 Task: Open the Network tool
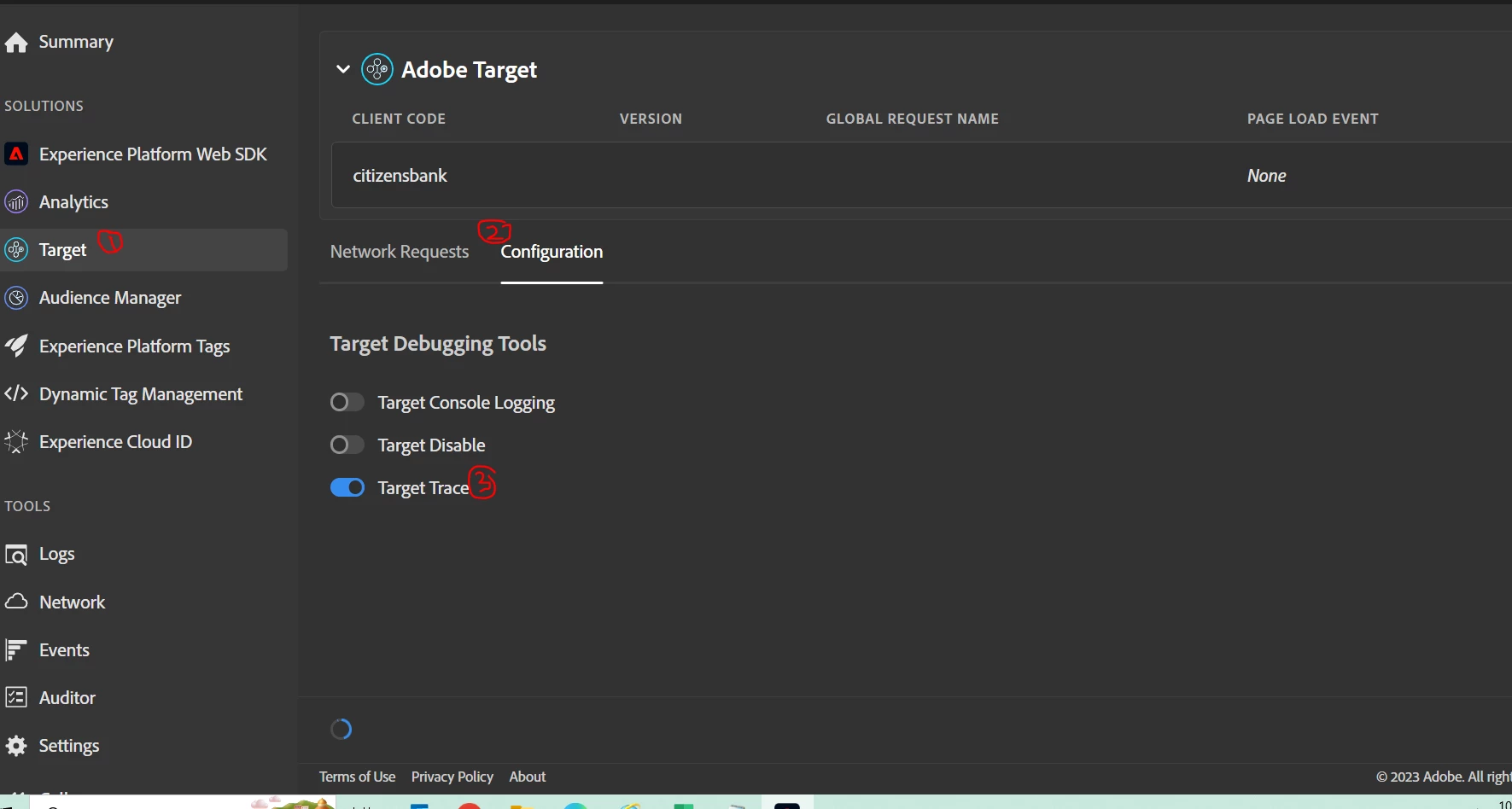pyautogui.click(x=73, y=602)
